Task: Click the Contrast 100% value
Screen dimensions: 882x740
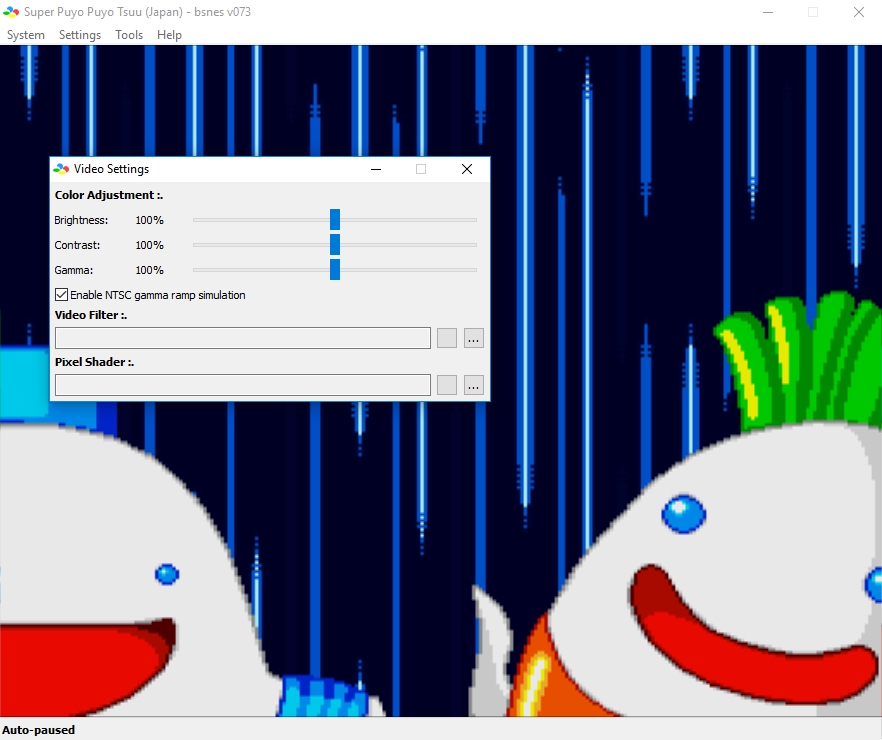Action: [150, 245]
